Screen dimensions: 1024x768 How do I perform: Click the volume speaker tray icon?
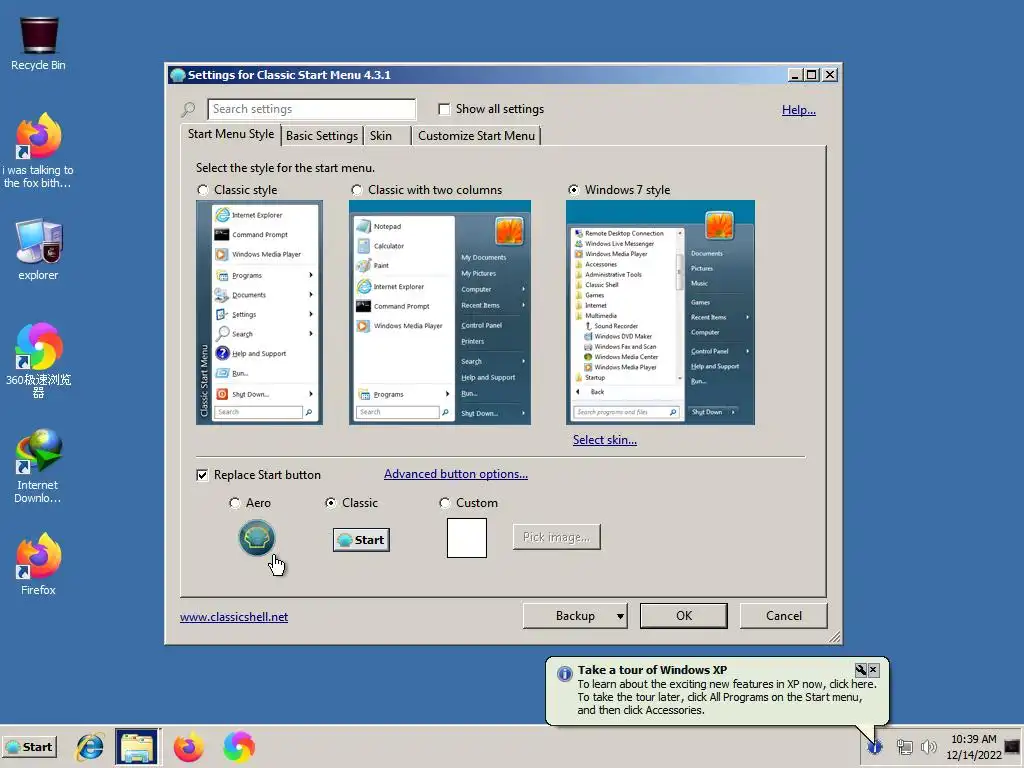(x=928, y=747)
